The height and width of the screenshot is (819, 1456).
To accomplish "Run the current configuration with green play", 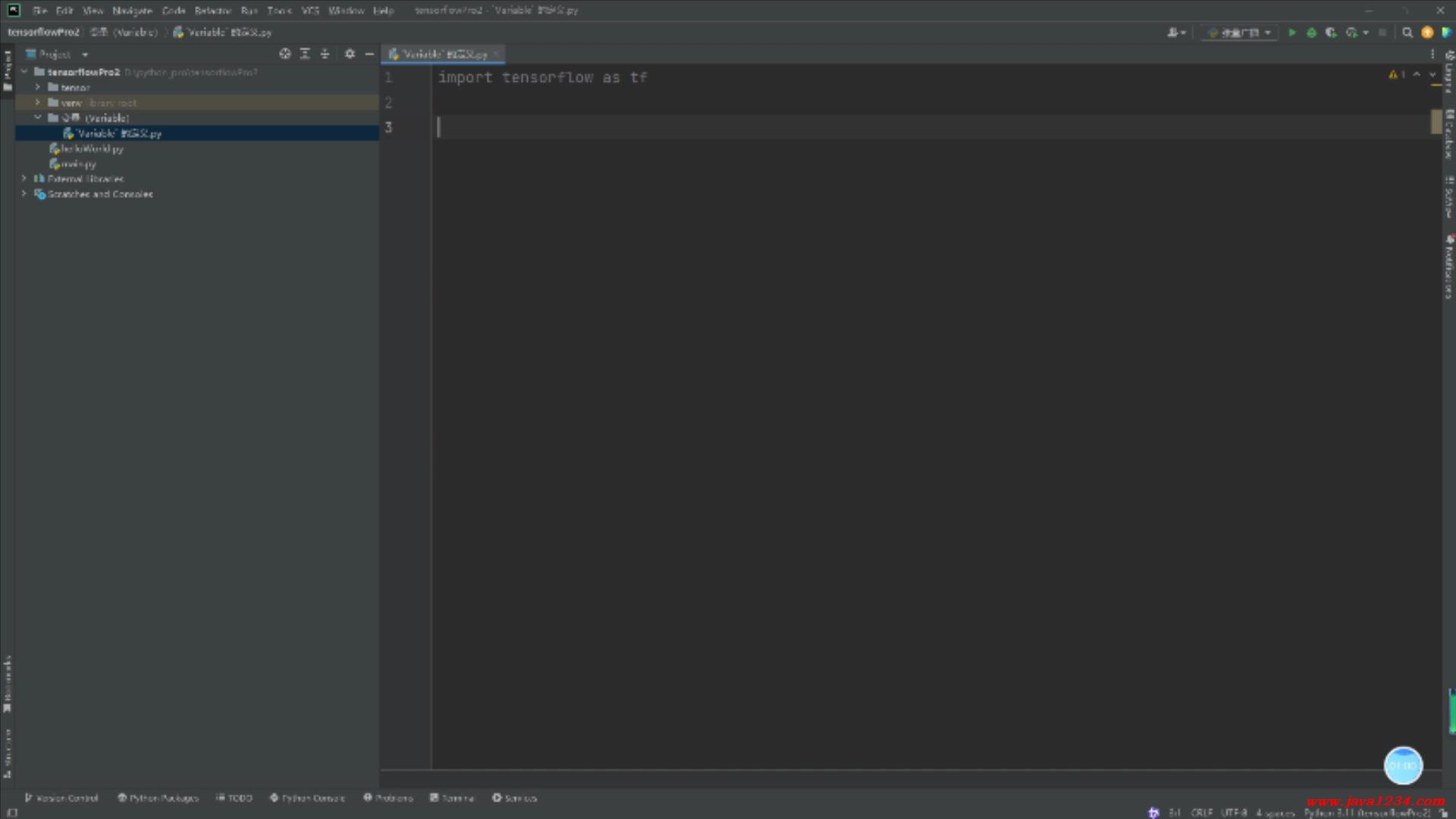I will (1292, 33).
